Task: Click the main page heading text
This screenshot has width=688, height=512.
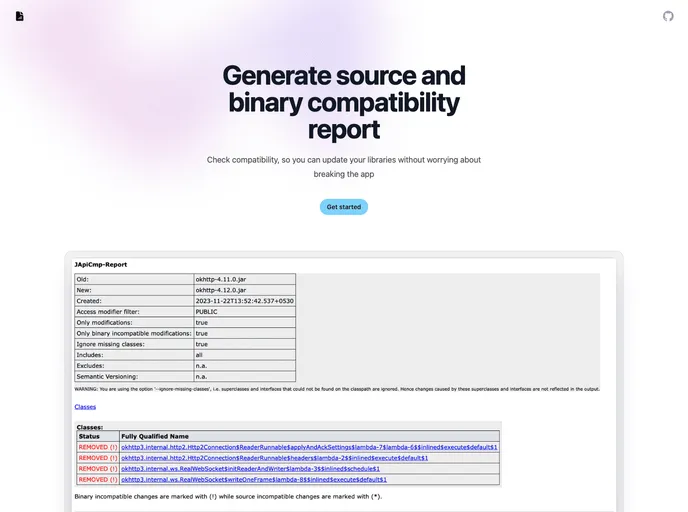Action: (x=343, y=102)
